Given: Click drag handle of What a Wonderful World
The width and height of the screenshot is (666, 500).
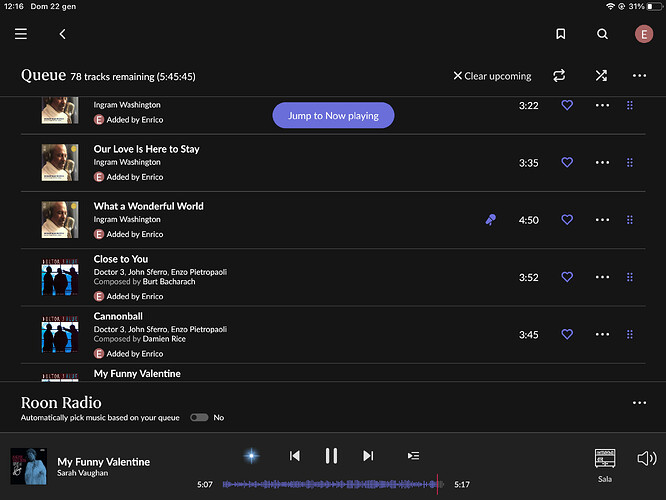Looking at the screenshot, I should 630,220.
